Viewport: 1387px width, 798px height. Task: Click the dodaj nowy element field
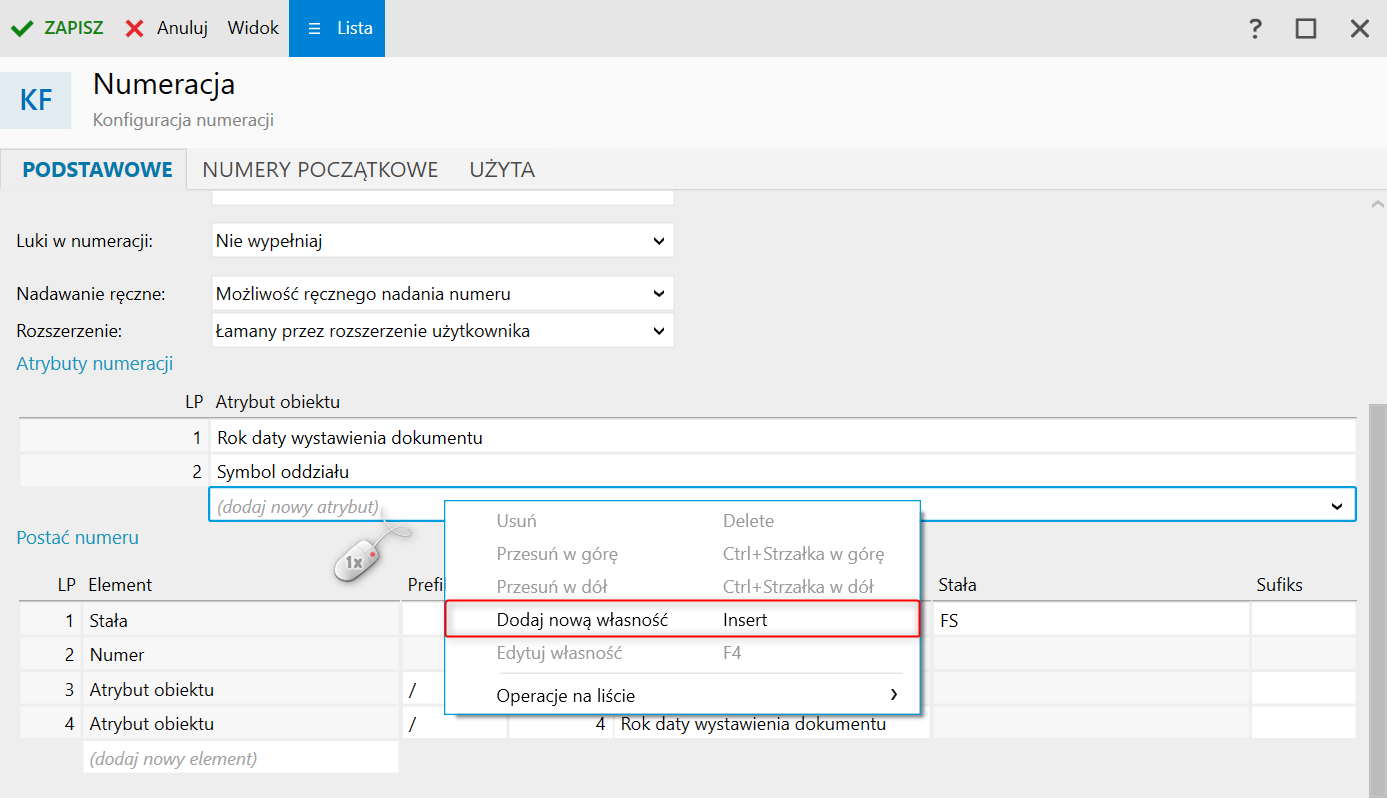tap(240, 759)
